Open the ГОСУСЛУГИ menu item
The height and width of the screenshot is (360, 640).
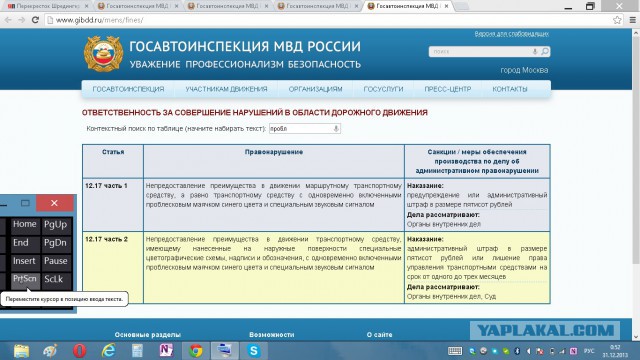[x=383, y=89]
